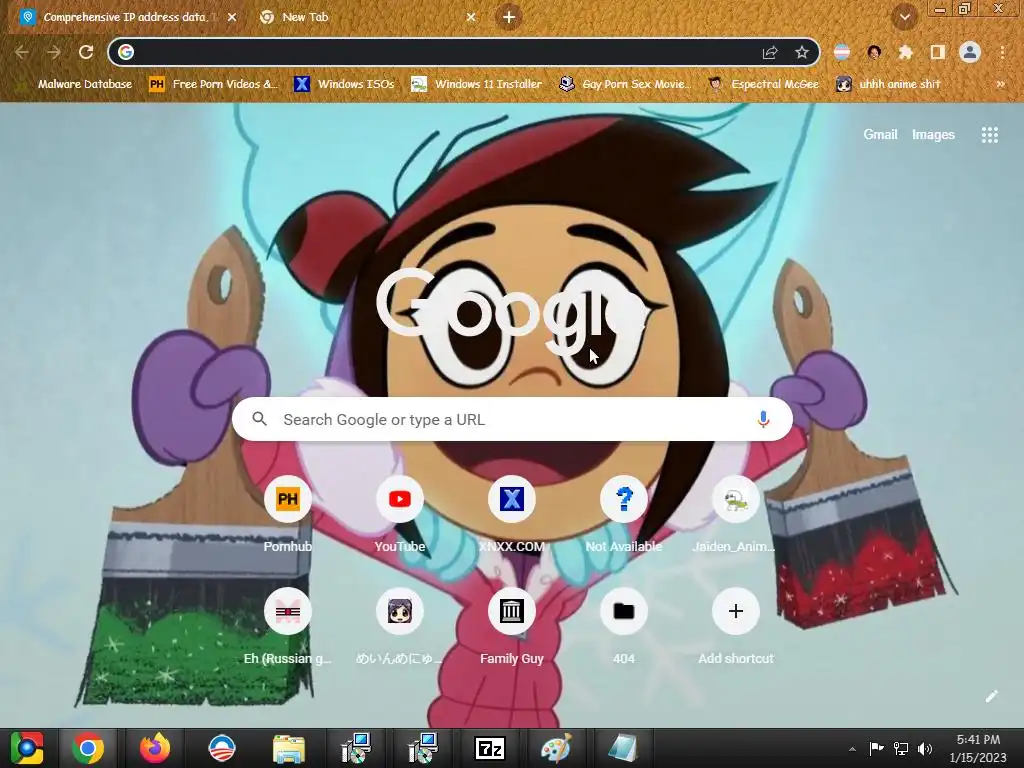The width and height of the screenshot is (1024, 768).
Task: Open the Gmail link
Action: click(880, 135)
